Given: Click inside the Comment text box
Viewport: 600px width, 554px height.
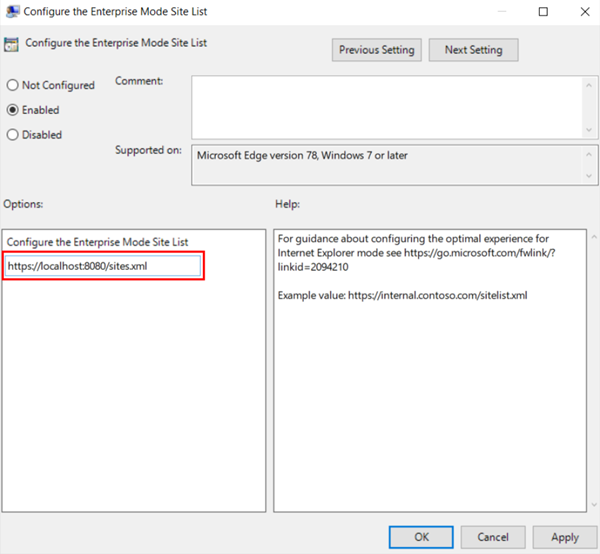Looking at the screenshot, I should coord(386,108).
